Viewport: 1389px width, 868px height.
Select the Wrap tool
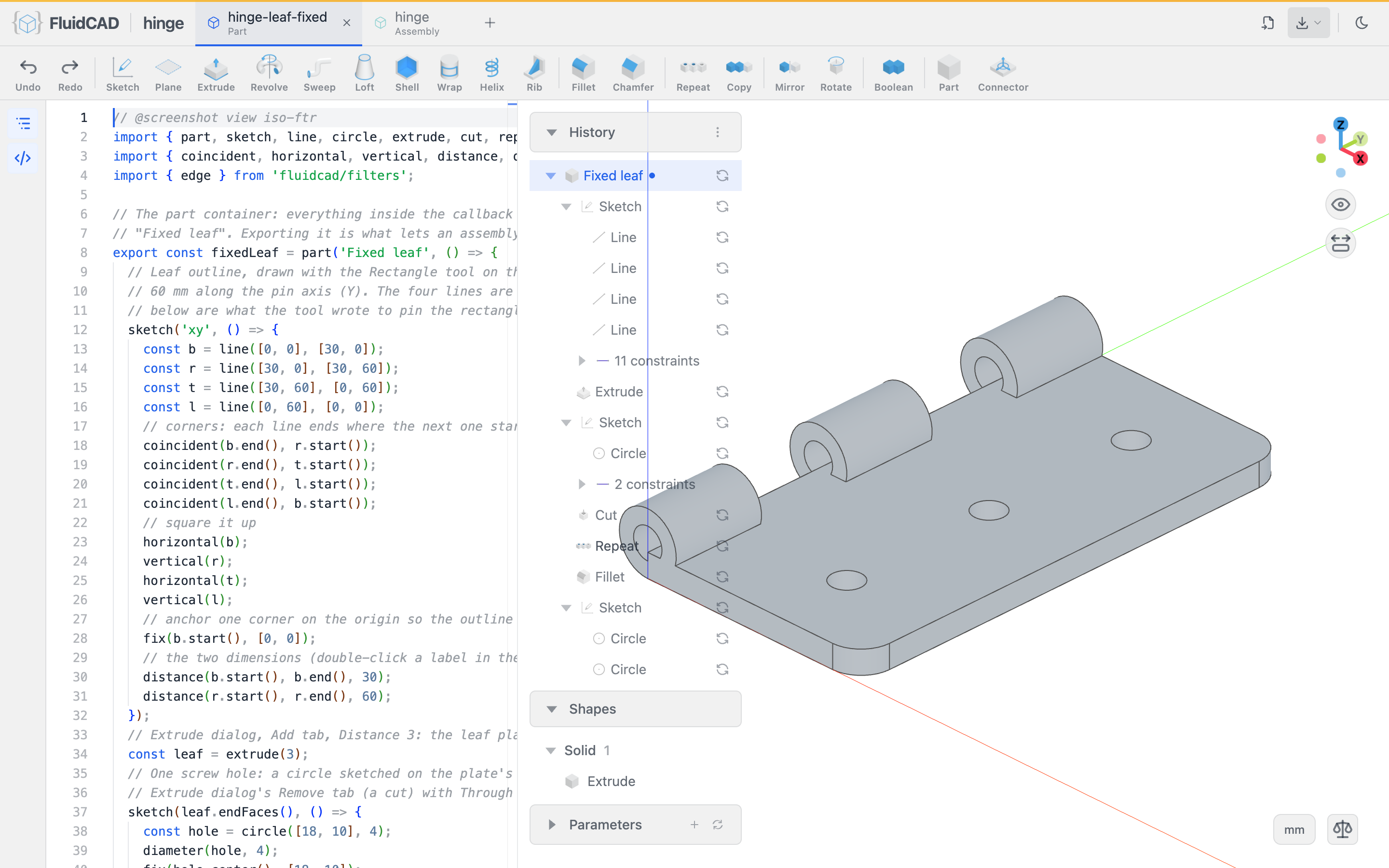pos(449,73)
